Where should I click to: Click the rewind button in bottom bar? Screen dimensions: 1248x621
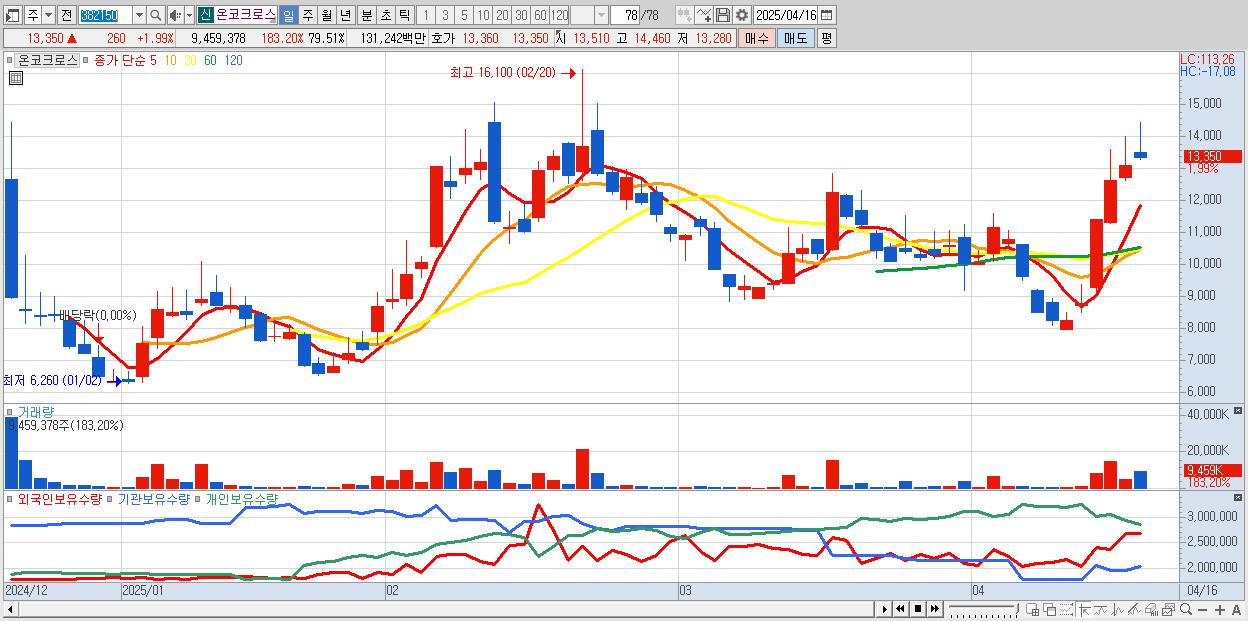click(x=900, y=609)
